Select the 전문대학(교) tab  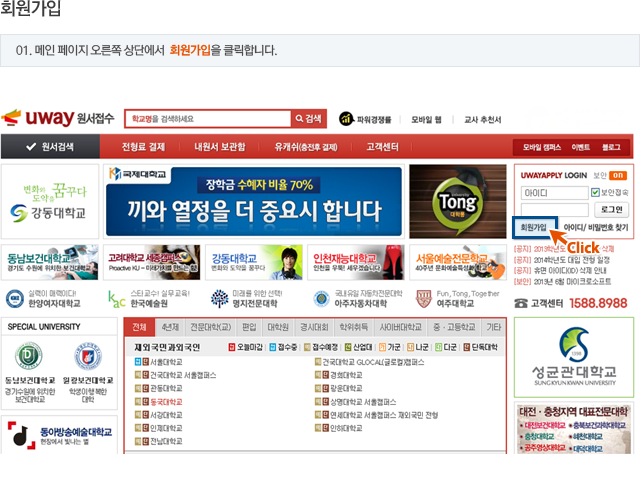[211, 327]
